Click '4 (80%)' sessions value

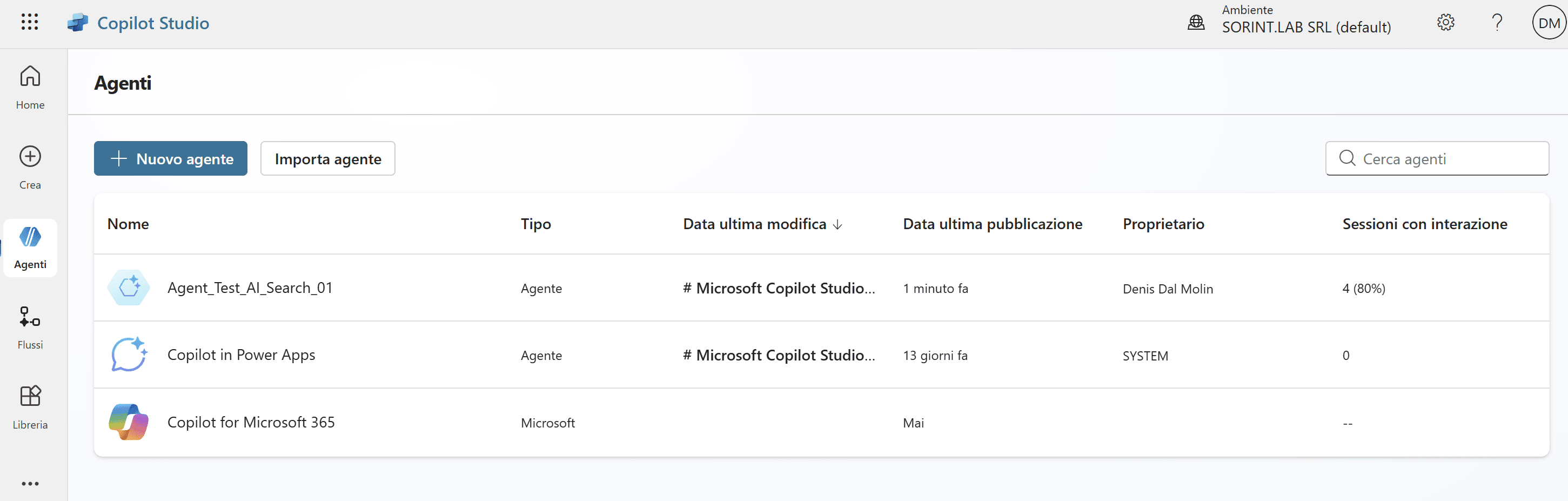pyautogui.click(x=1363, y=289)
